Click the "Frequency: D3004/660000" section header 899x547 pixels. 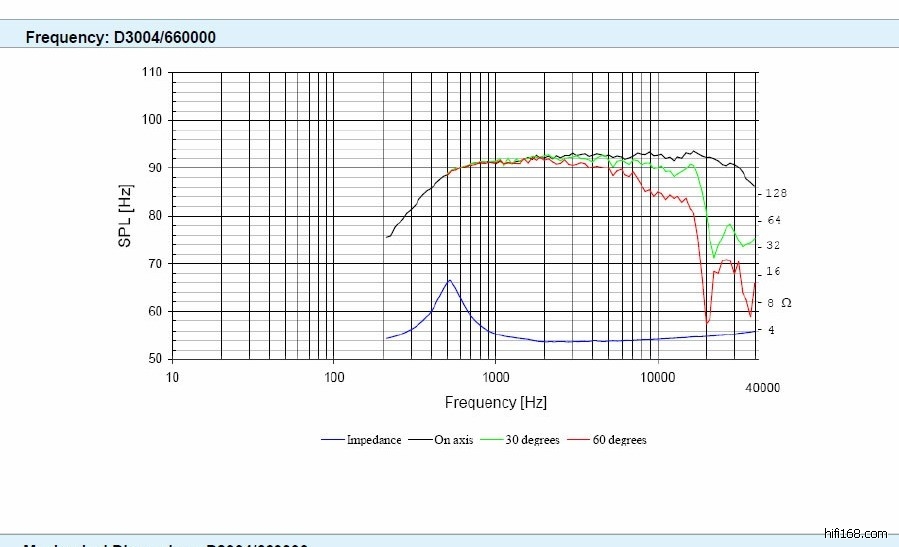pos(120,38)
